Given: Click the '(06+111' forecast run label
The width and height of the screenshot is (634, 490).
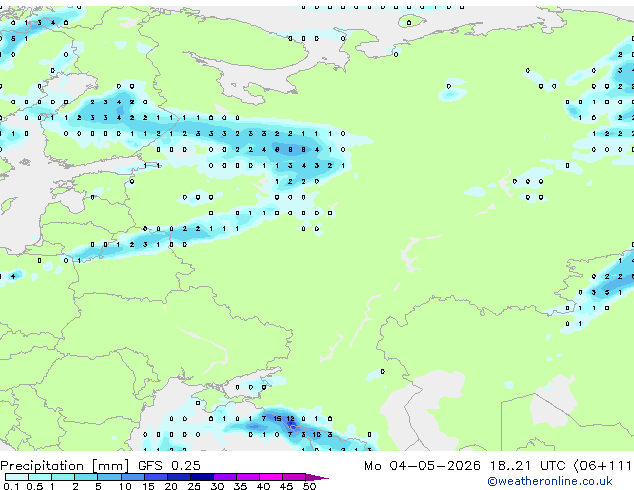Looking at the screenshot, I should pos(603,466).
